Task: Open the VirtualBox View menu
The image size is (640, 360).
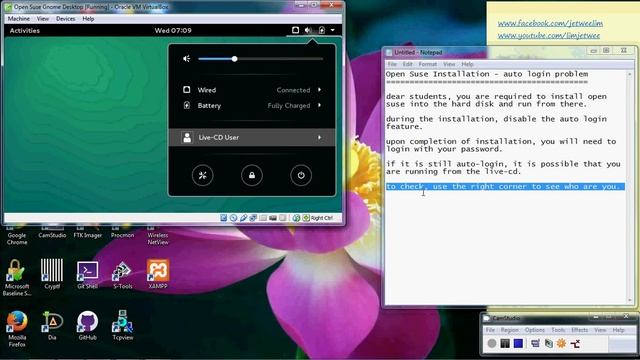Action: click(42, 19)
